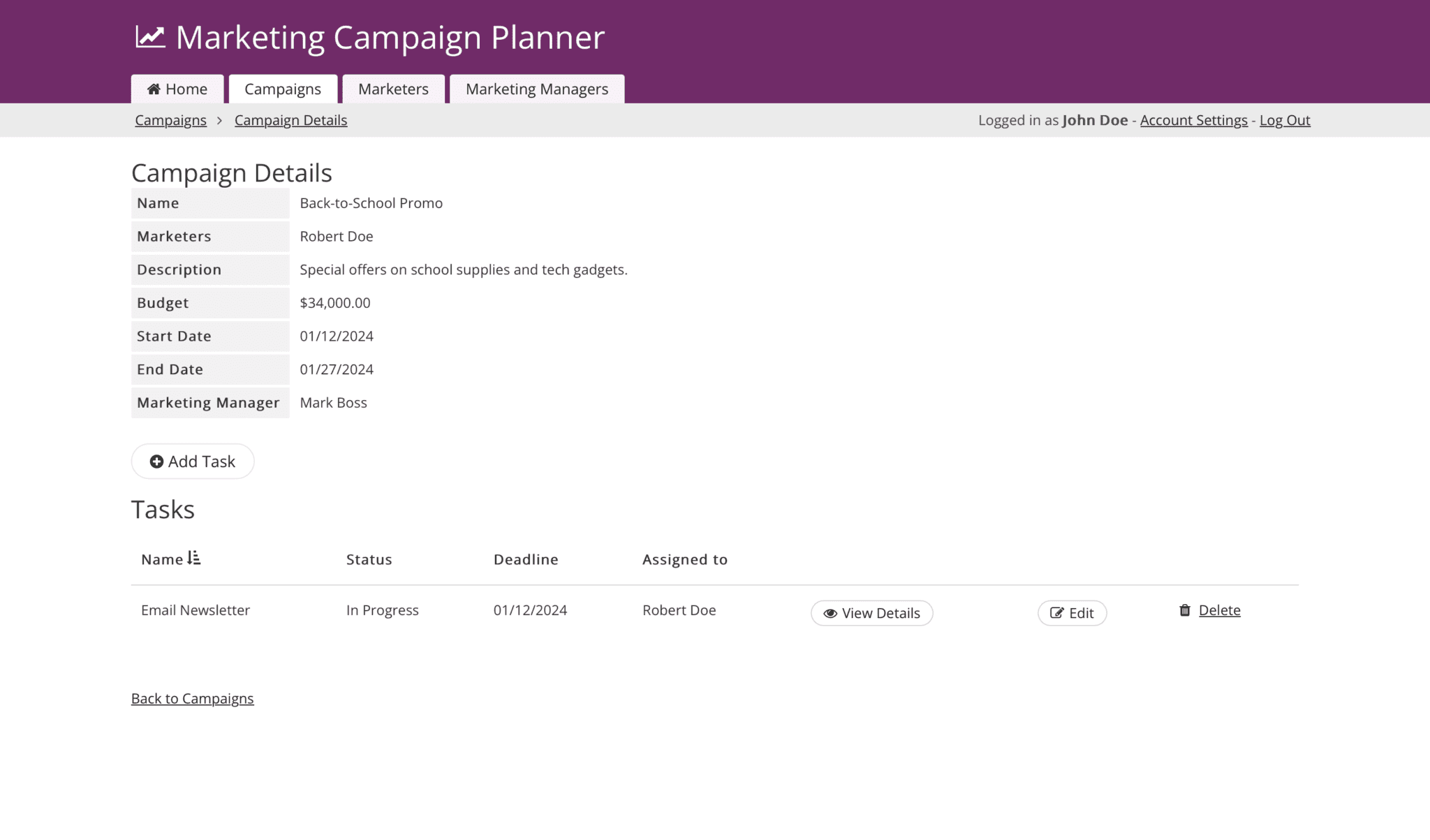
Task: Edit the Email Newsletter task
Action: tap(1072, 612)
